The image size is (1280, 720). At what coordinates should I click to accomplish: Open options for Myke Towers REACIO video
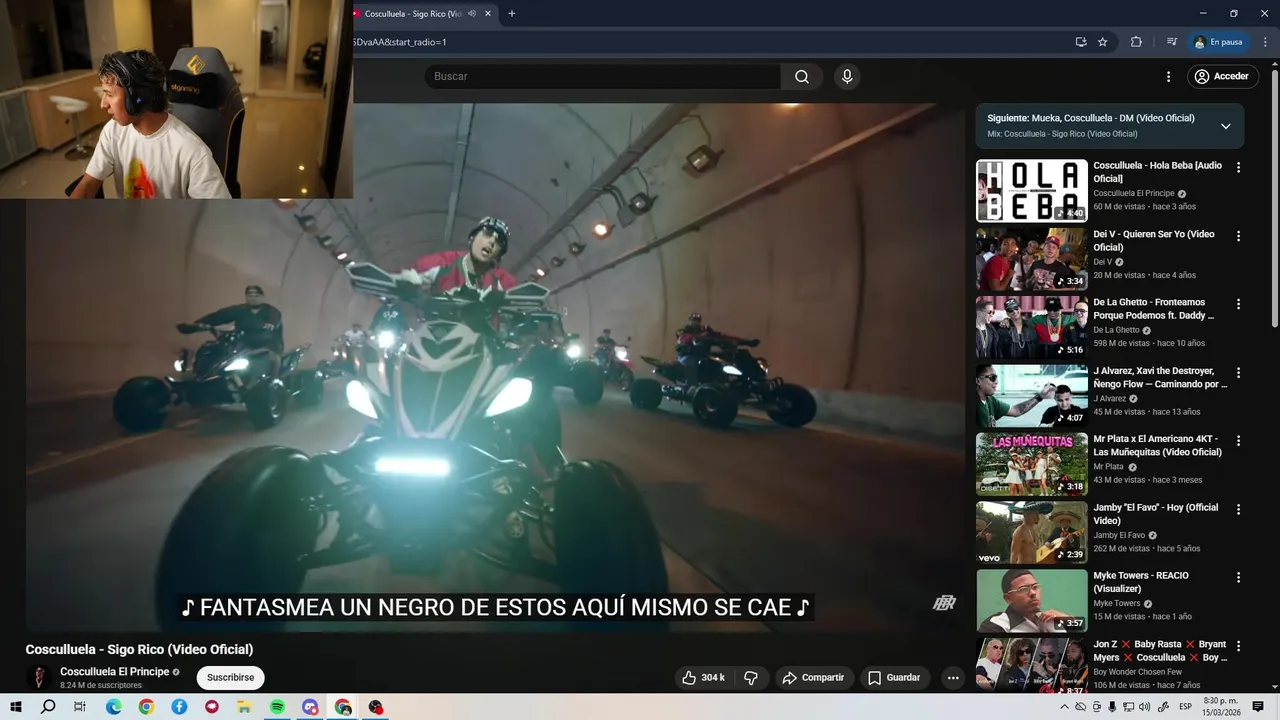[x=1238, y=577]
